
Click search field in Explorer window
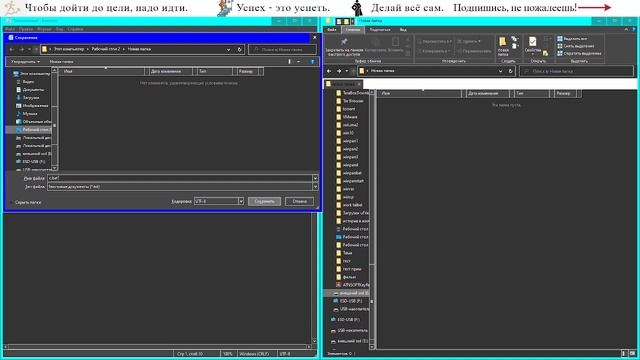pos(576,71)
